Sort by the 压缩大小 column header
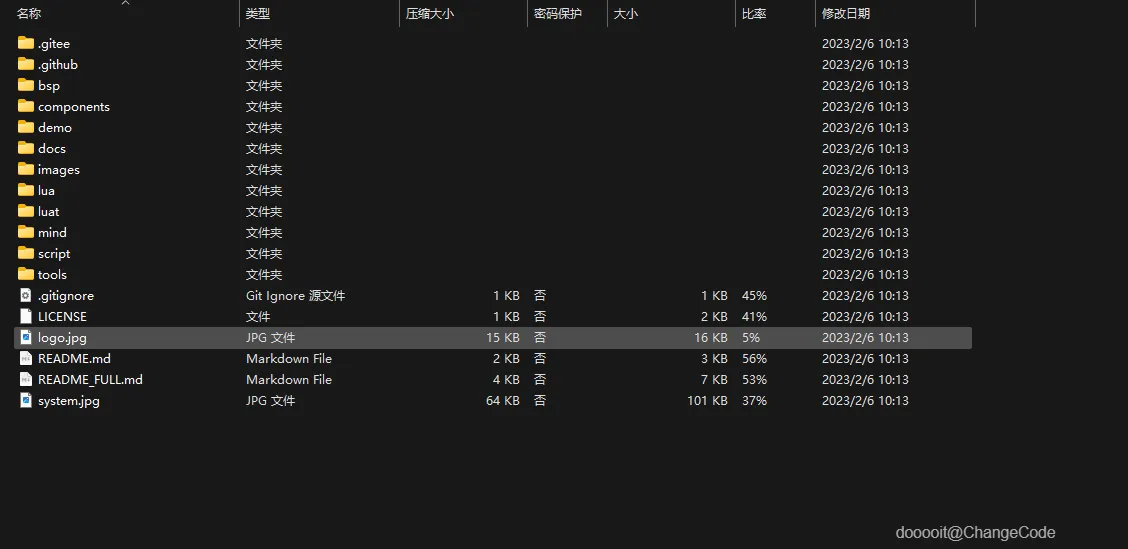1128x549 pixels. (429, 14)
